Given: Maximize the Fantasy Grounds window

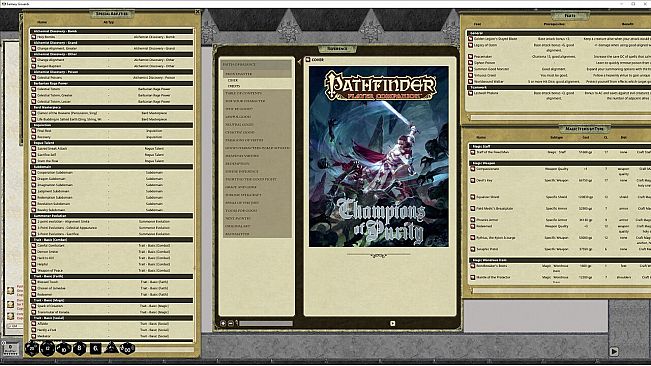Looking at the screenshot, I should pyautogui.click(x=633, y=4).
